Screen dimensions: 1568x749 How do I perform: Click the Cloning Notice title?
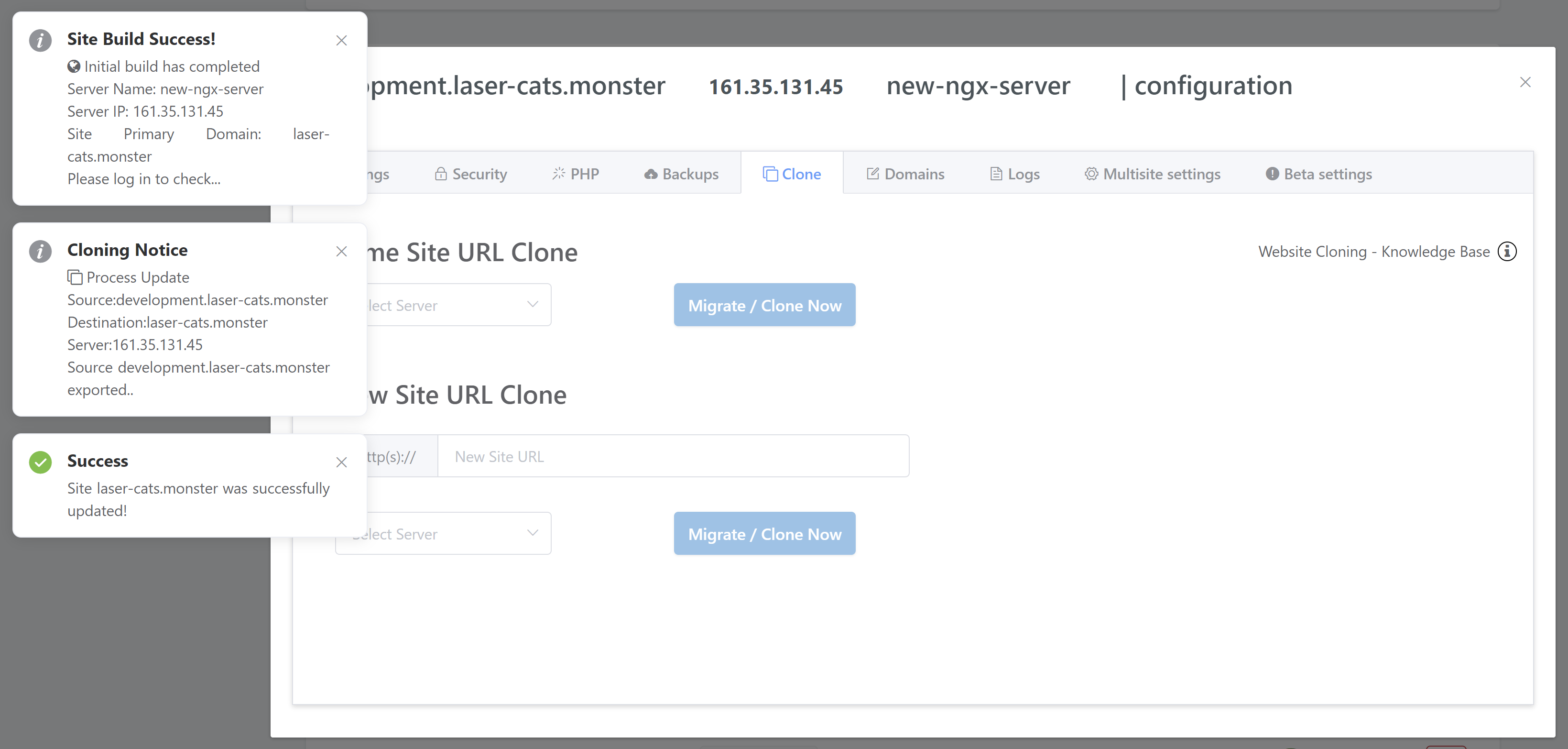(127, 250)
